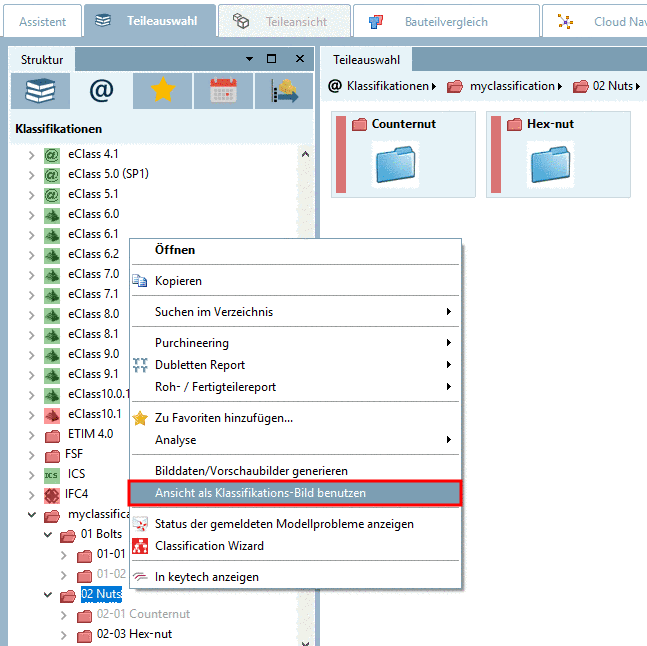The width and height of the screenshot is (647, 646).
Task: Switch to the Teileansicht tab
Action: point(284,21)
